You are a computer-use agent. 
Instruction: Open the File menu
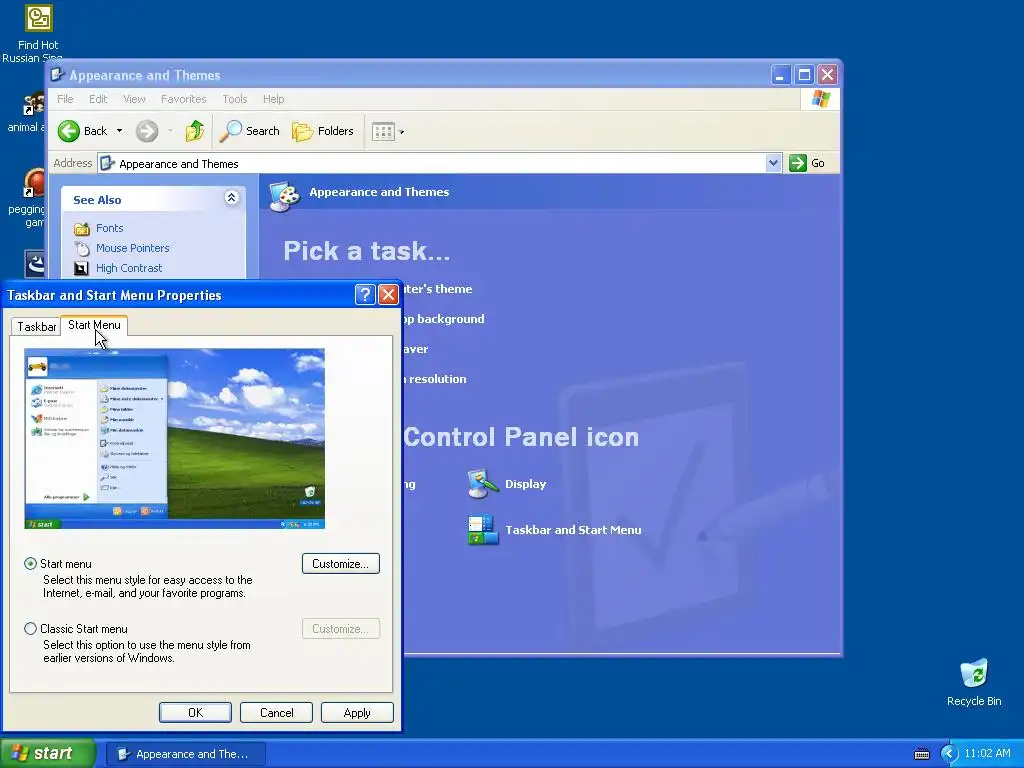65,99
